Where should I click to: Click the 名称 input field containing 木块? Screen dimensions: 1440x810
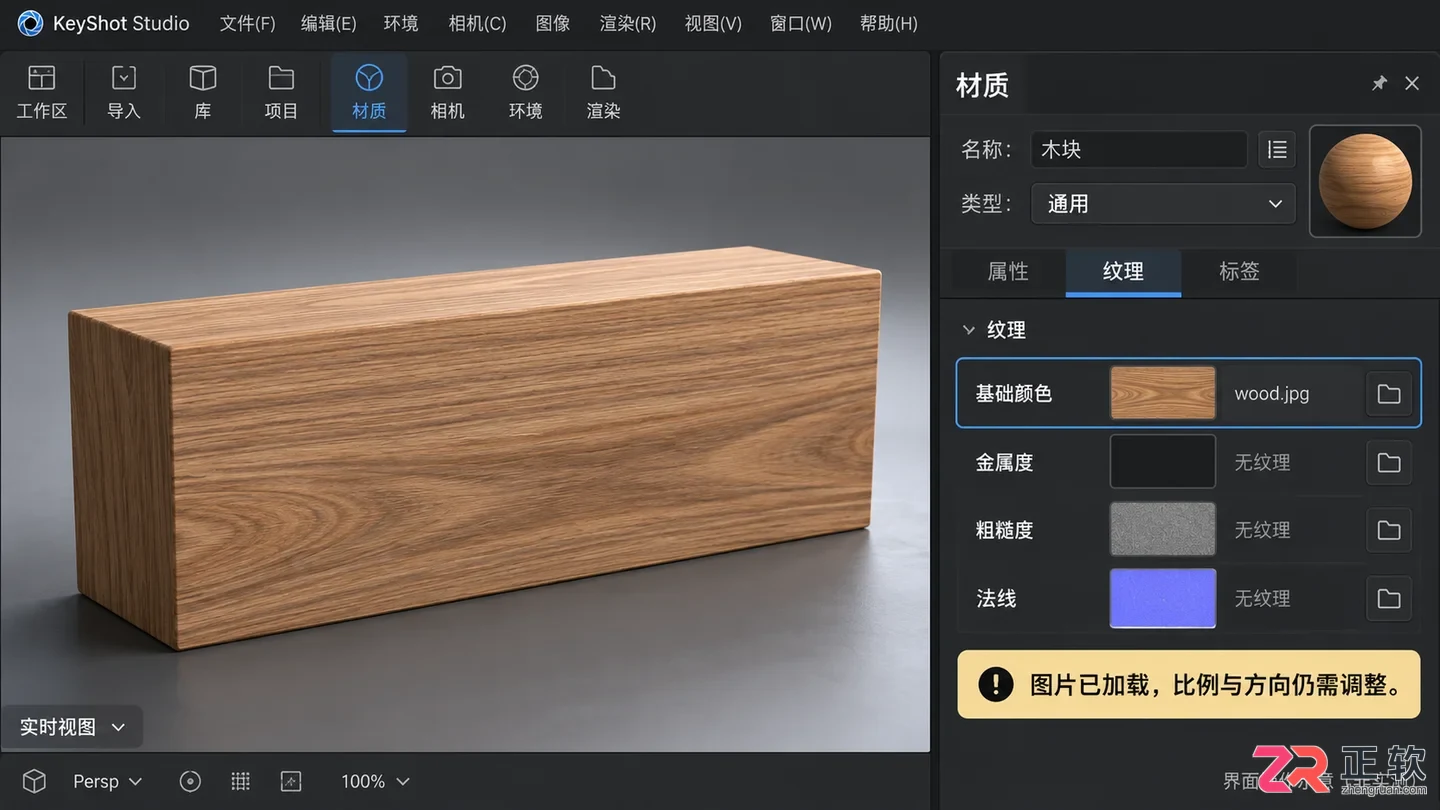pyautogui.click(x=1139, y=150)
